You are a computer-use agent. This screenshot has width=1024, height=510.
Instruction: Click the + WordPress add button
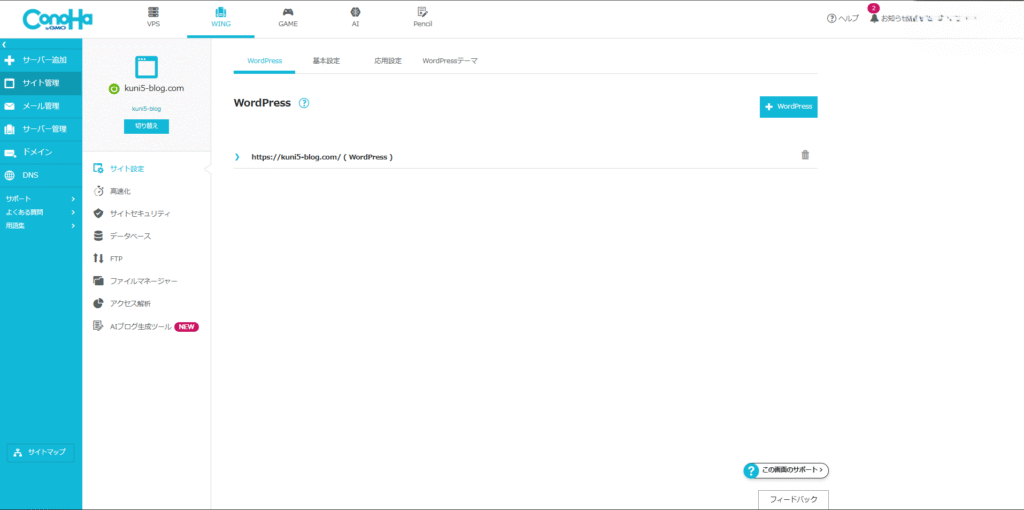pyautogui.click(x=788, y=106)
